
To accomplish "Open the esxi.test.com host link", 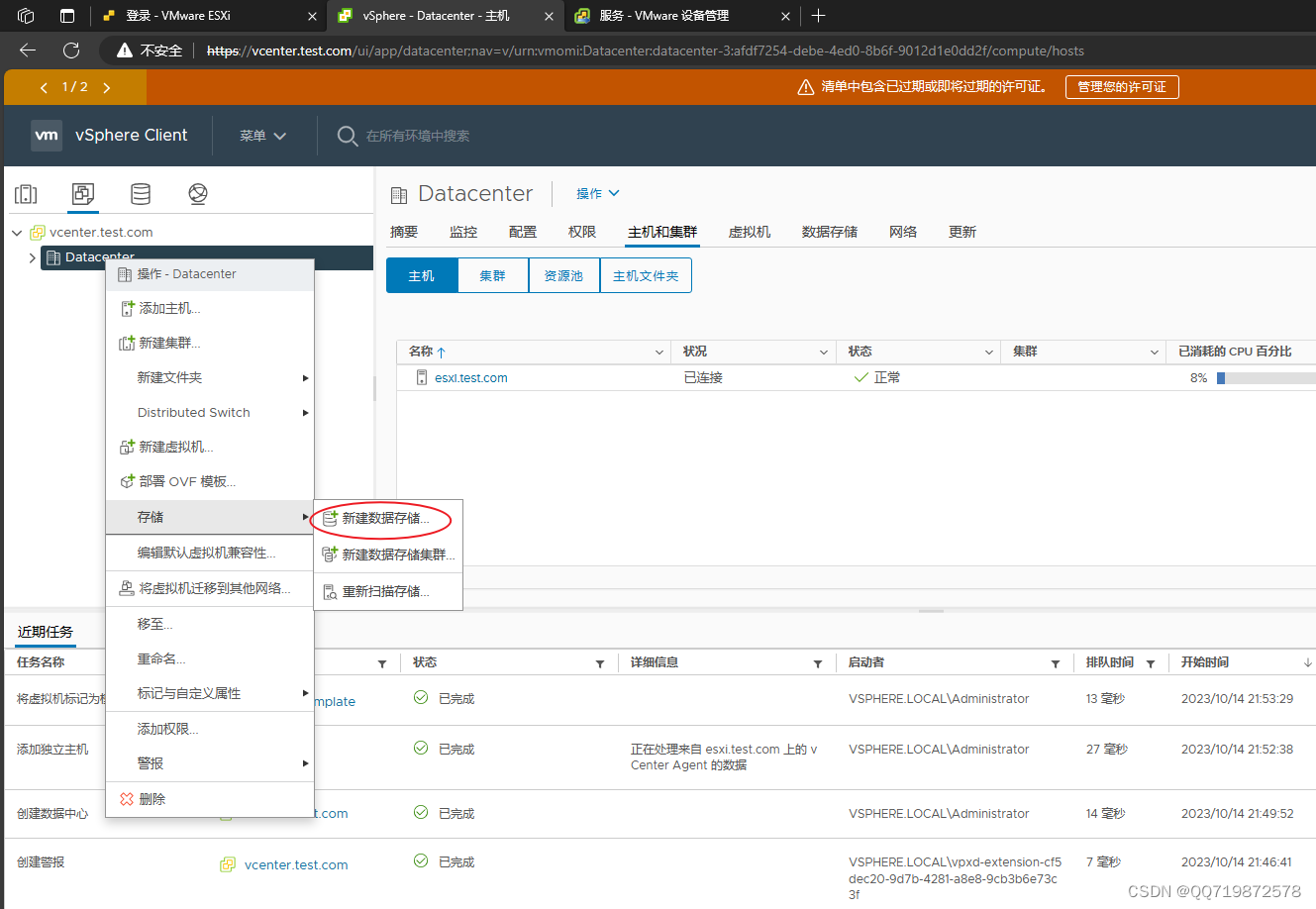I will (471, 378).
